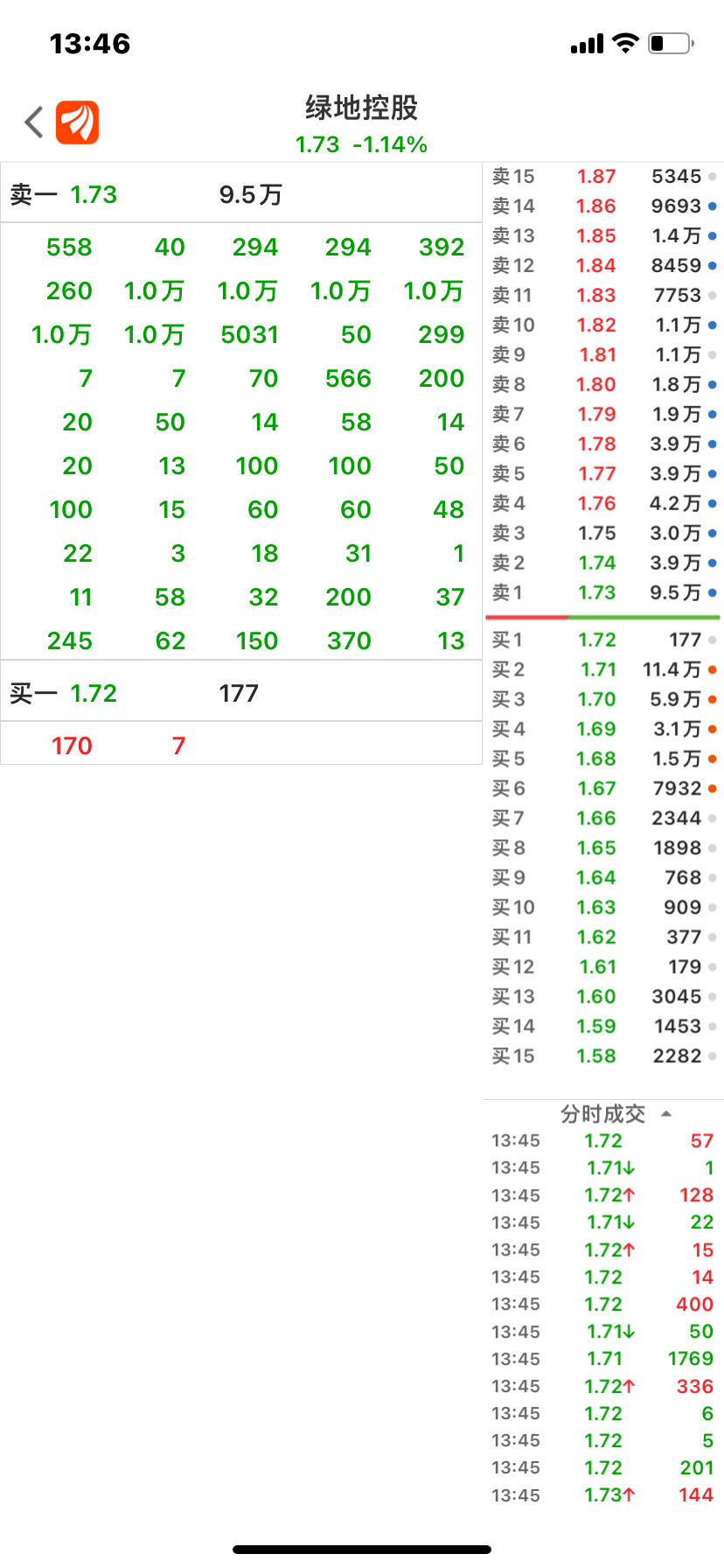
Task: Select the 卖11 row at 1.83
Action: [x=603, y=296]
